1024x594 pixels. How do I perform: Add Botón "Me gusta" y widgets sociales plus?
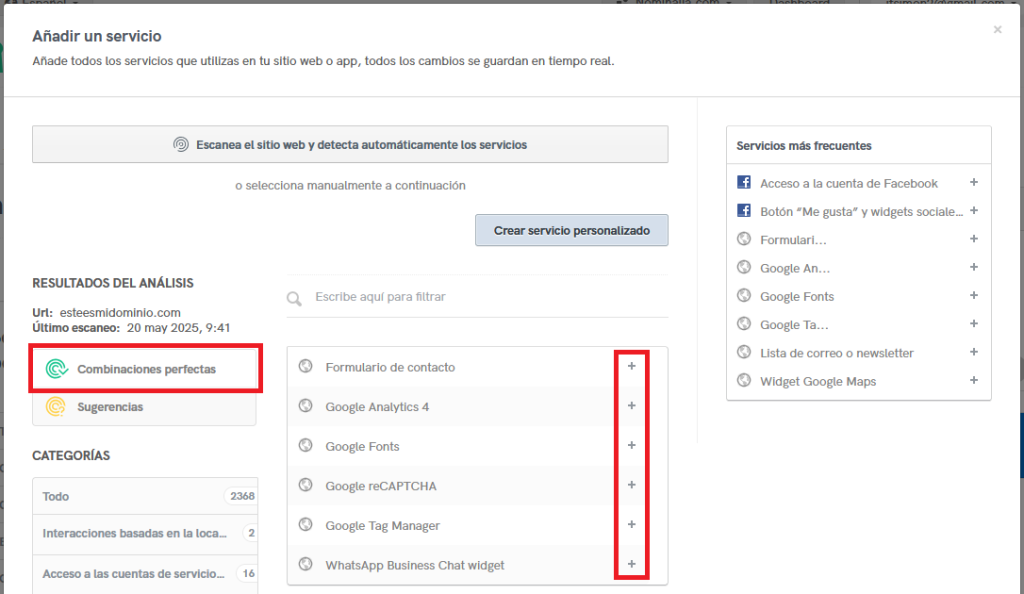974,211
